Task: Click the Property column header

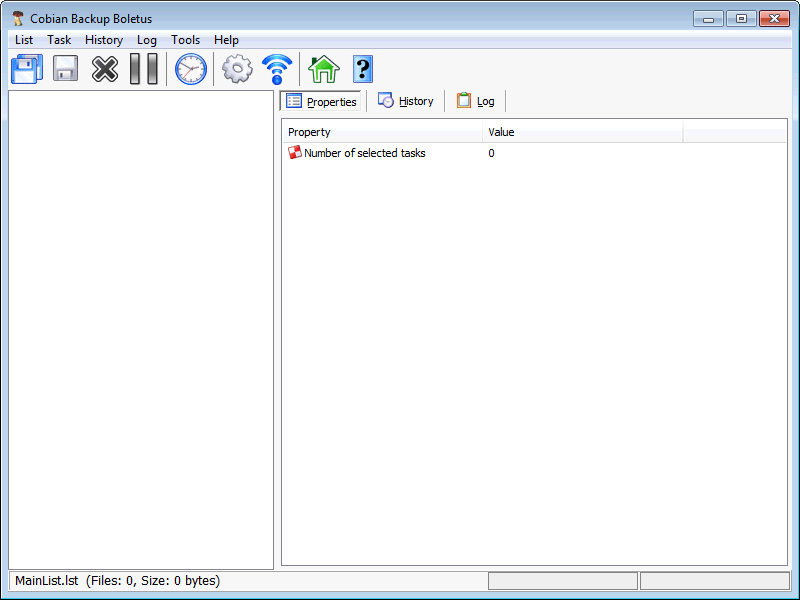Action: (x=382, y=132)
